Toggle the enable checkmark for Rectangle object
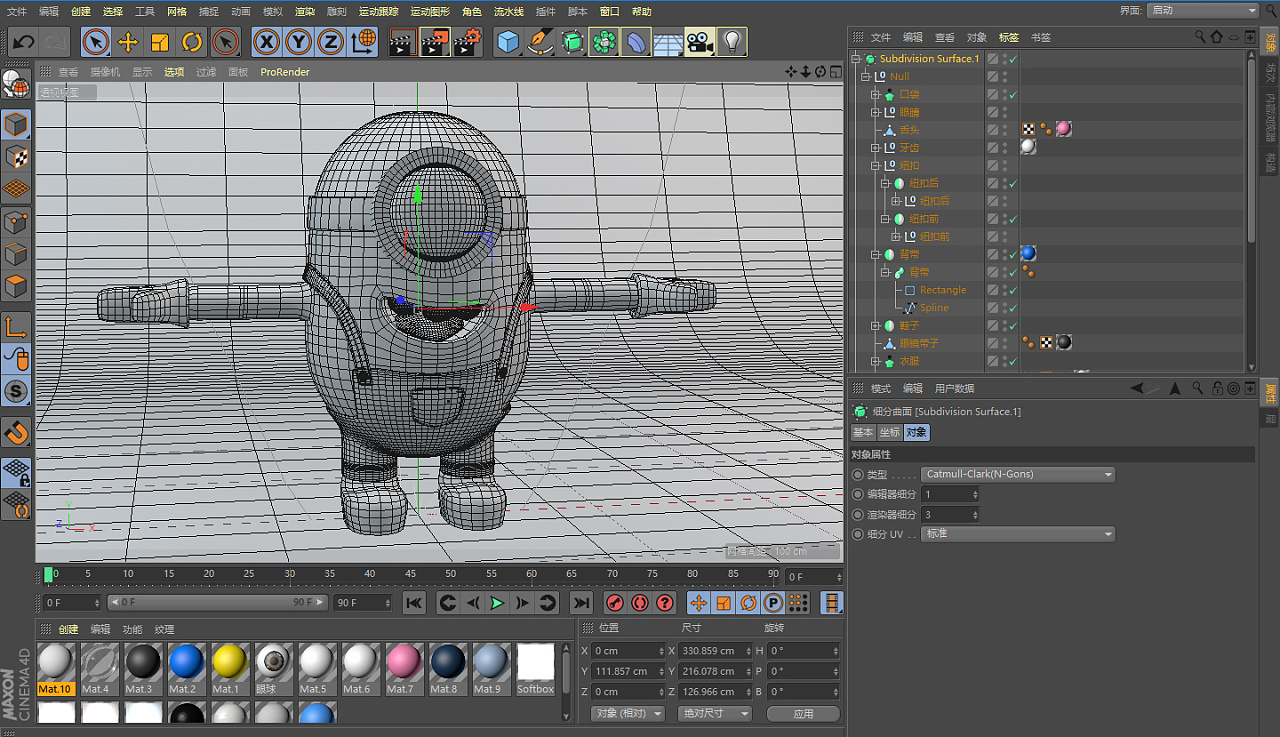 tap(1013, 290)
